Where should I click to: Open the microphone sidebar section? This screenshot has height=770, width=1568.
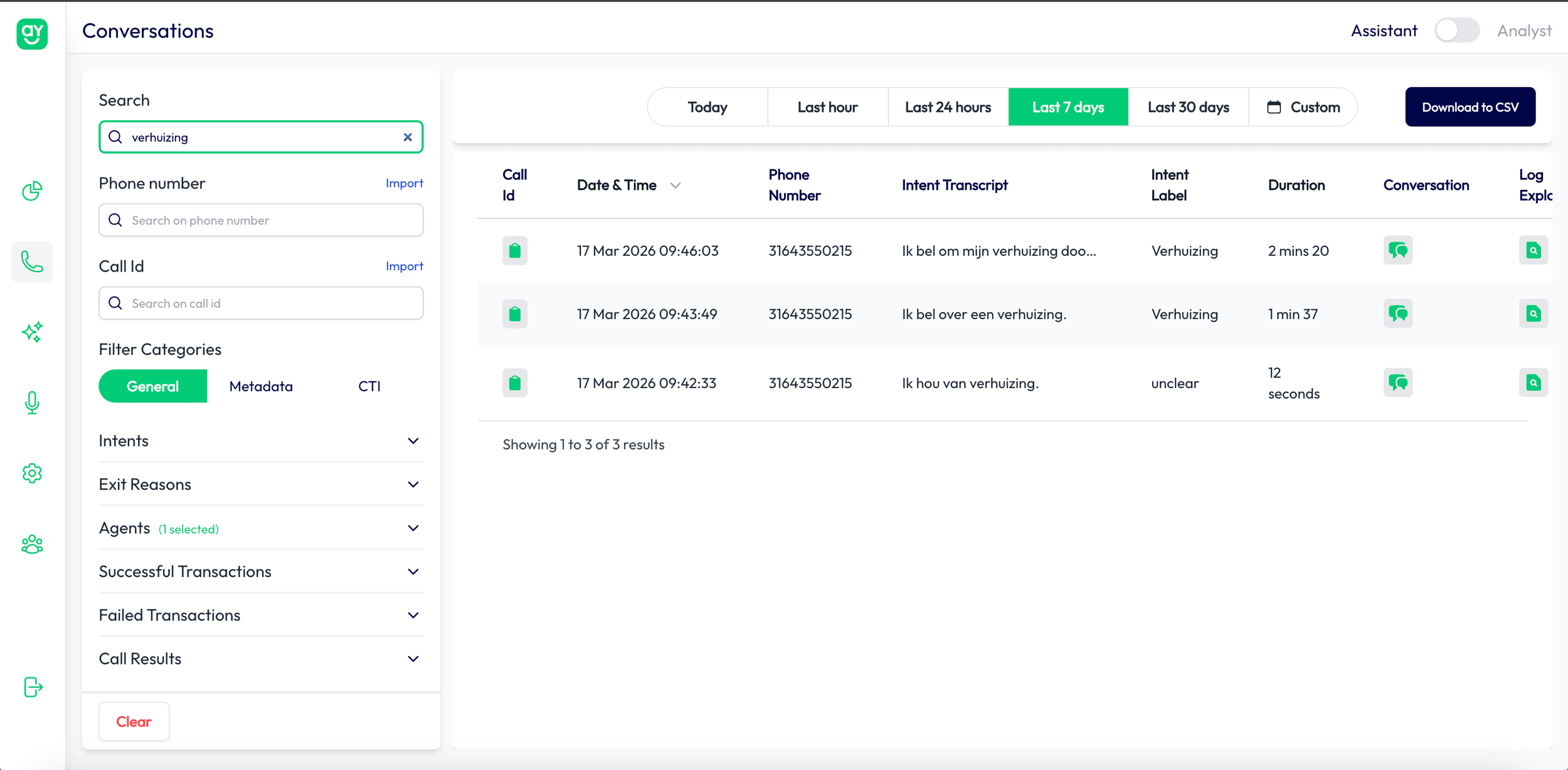(31, 403)
